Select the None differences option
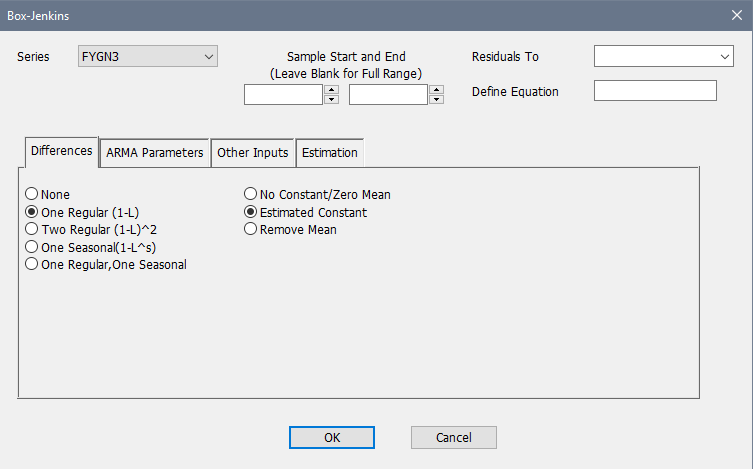This screenshot has height=469, width=753. (x=32, y=194)
